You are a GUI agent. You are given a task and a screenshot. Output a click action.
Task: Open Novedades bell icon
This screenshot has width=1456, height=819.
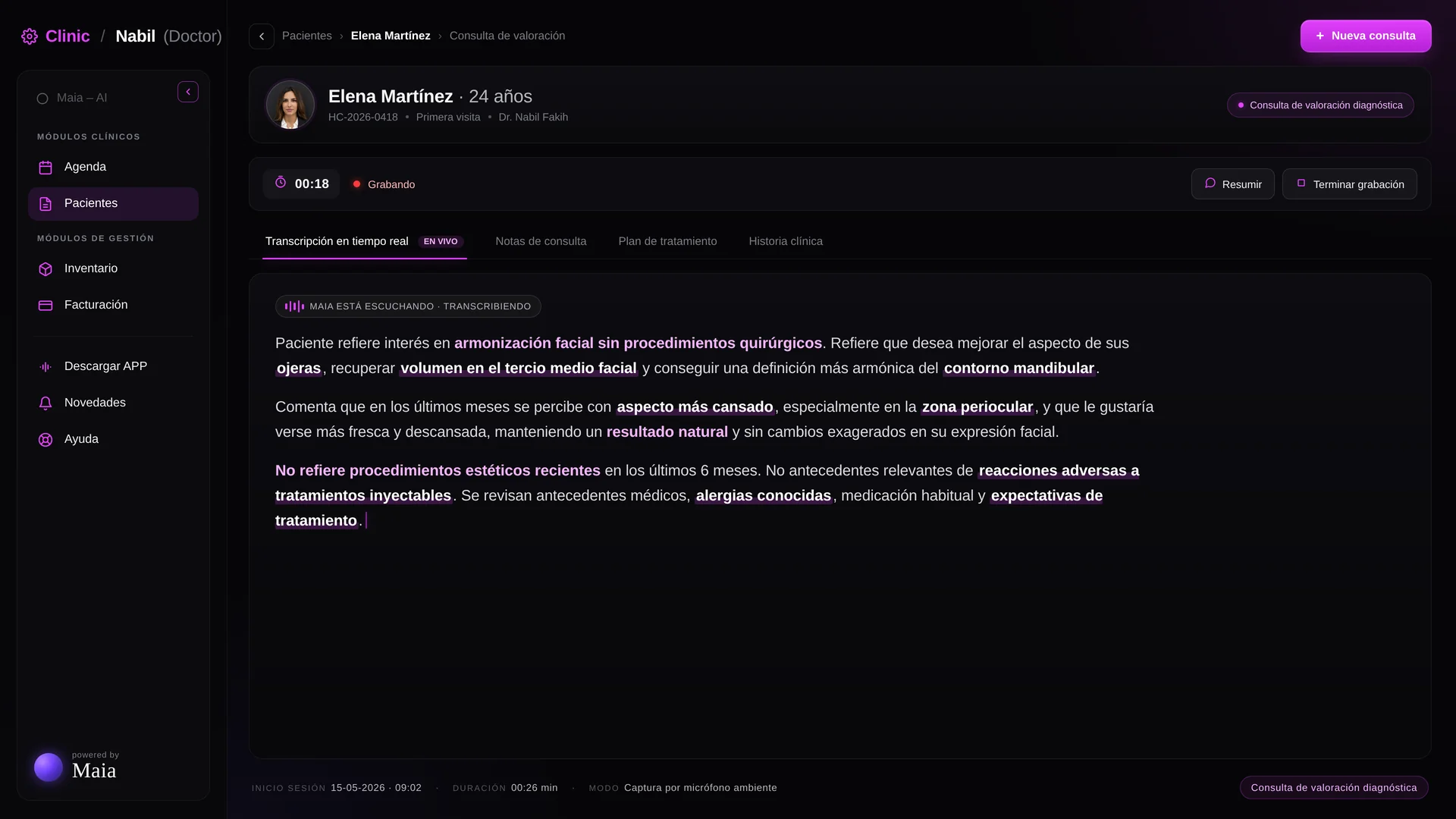click(45, 403)
